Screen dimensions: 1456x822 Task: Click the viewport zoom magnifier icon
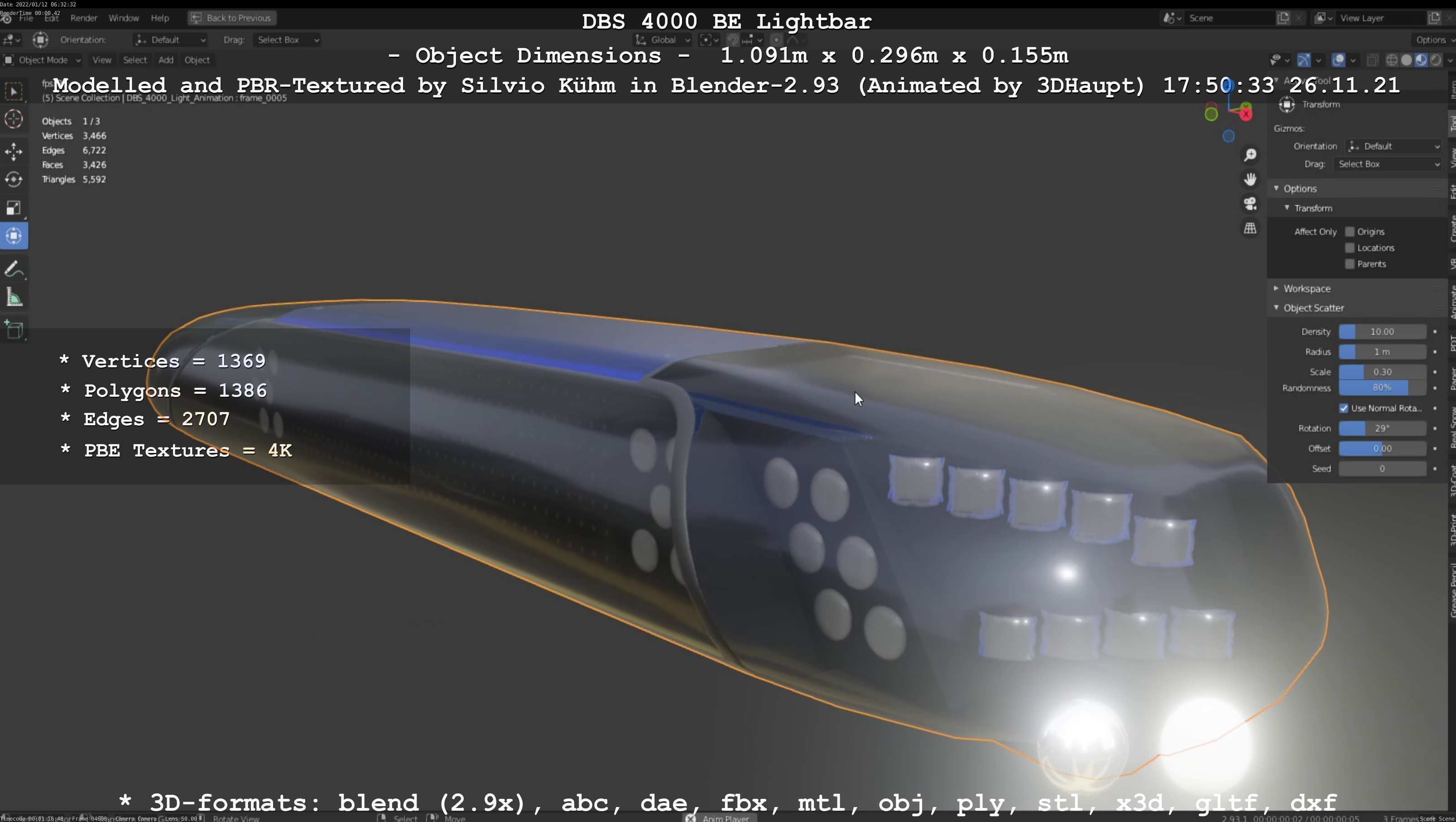(x=1249, y=155)
